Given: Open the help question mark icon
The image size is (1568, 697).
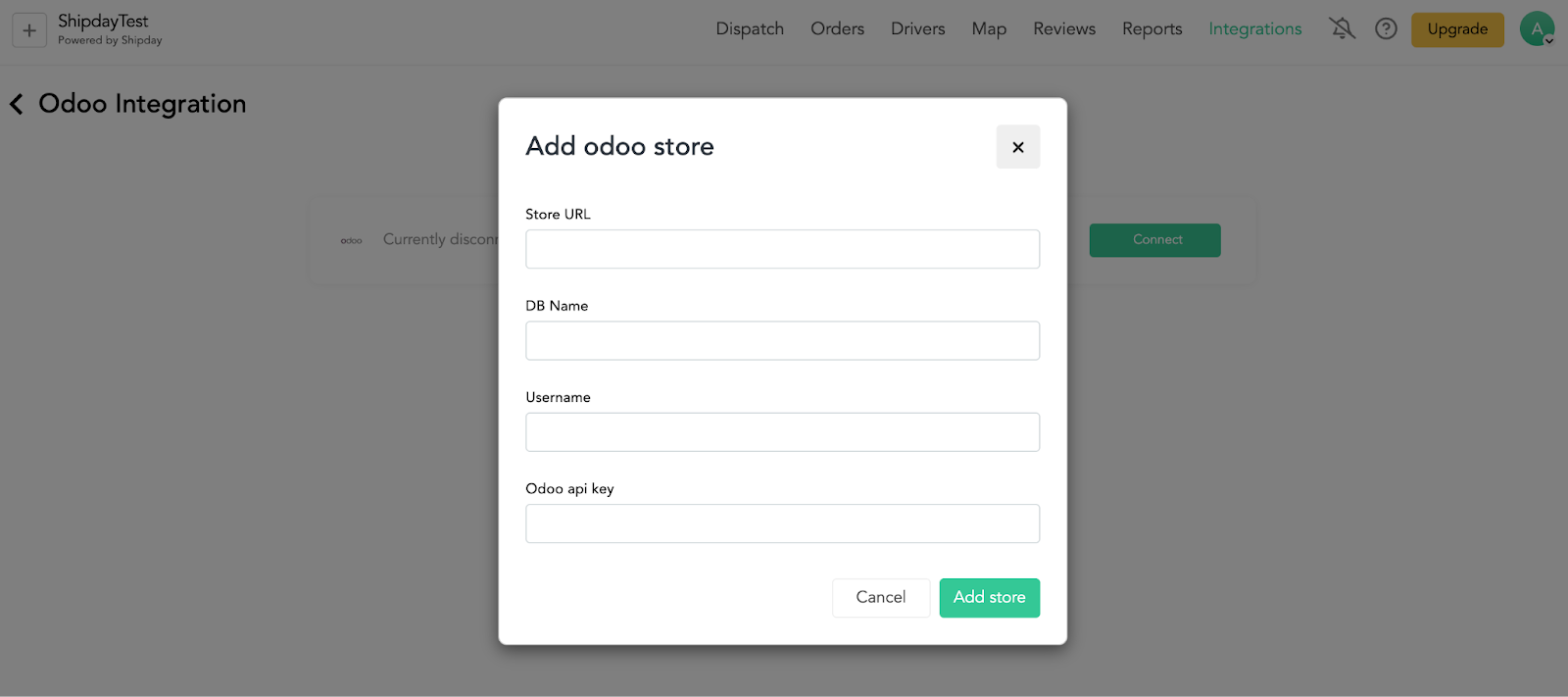Looking at the screenshot, I should [1386, 28].
